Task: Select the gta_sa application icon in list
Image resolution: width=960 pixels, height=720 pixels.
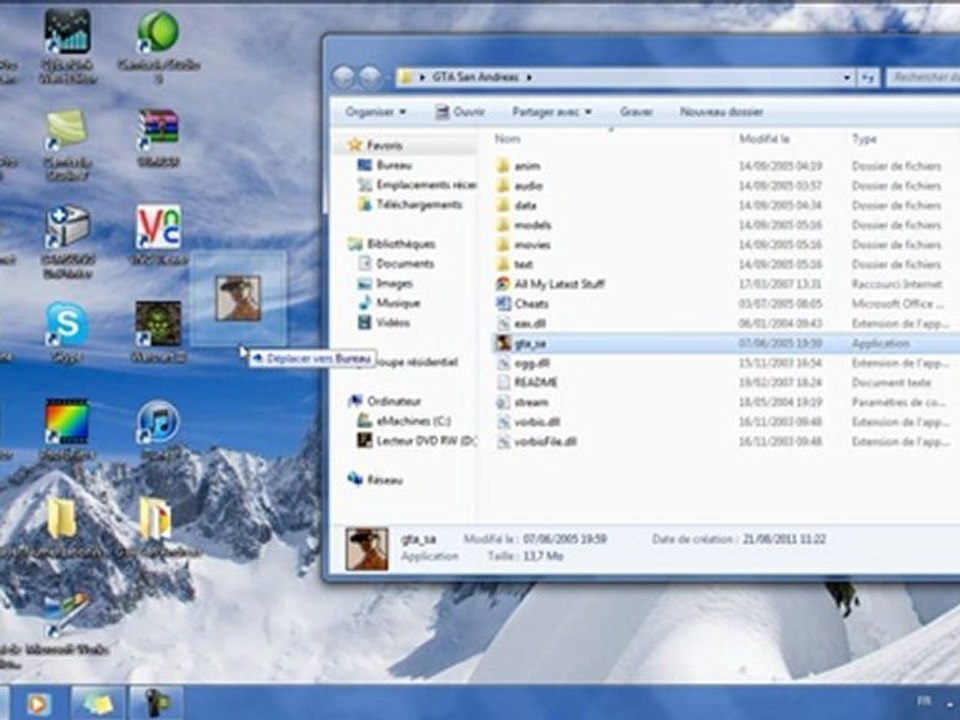Action: click(x=503, y=343)
